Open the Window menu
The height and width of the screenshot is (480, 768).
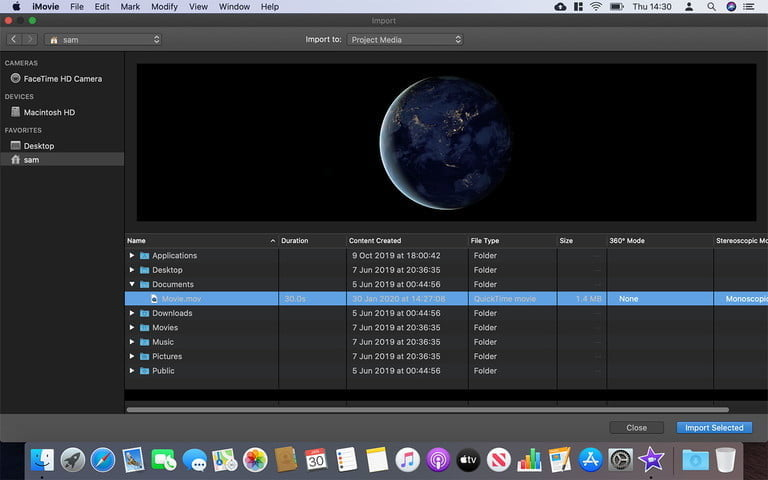[x=234, y=7]
